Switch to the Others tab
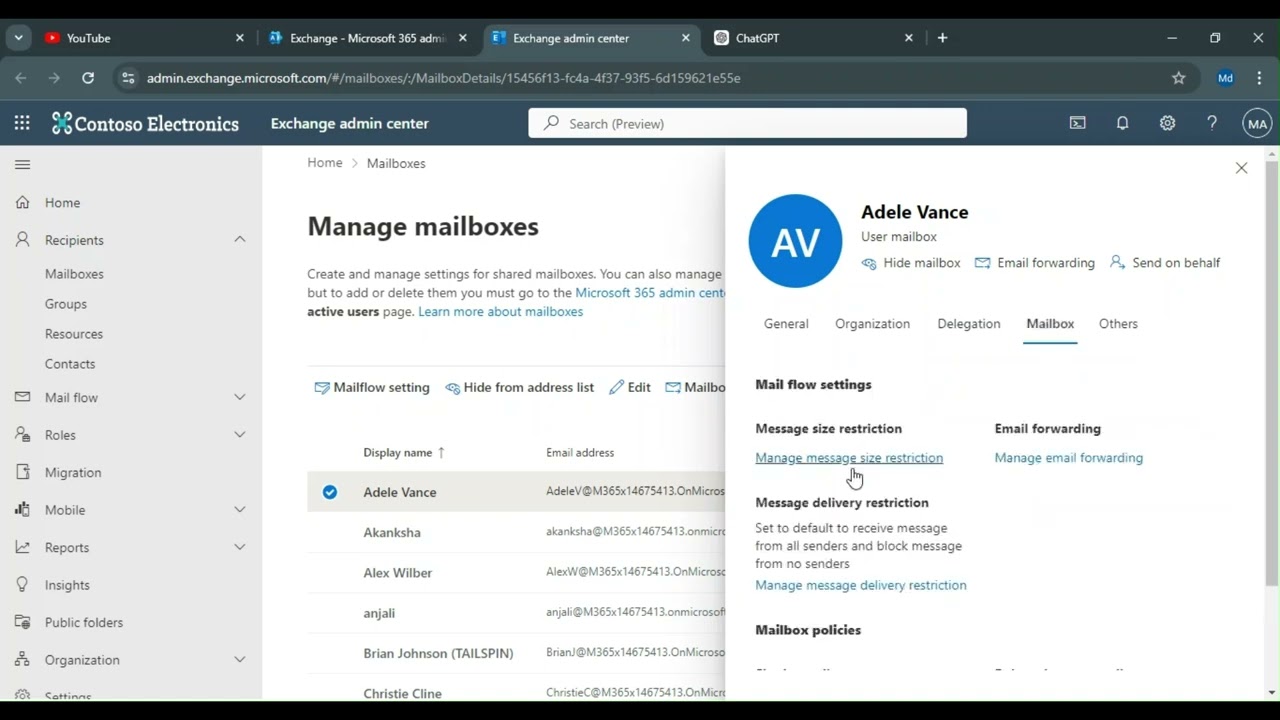 click(x=1118, y=324)
